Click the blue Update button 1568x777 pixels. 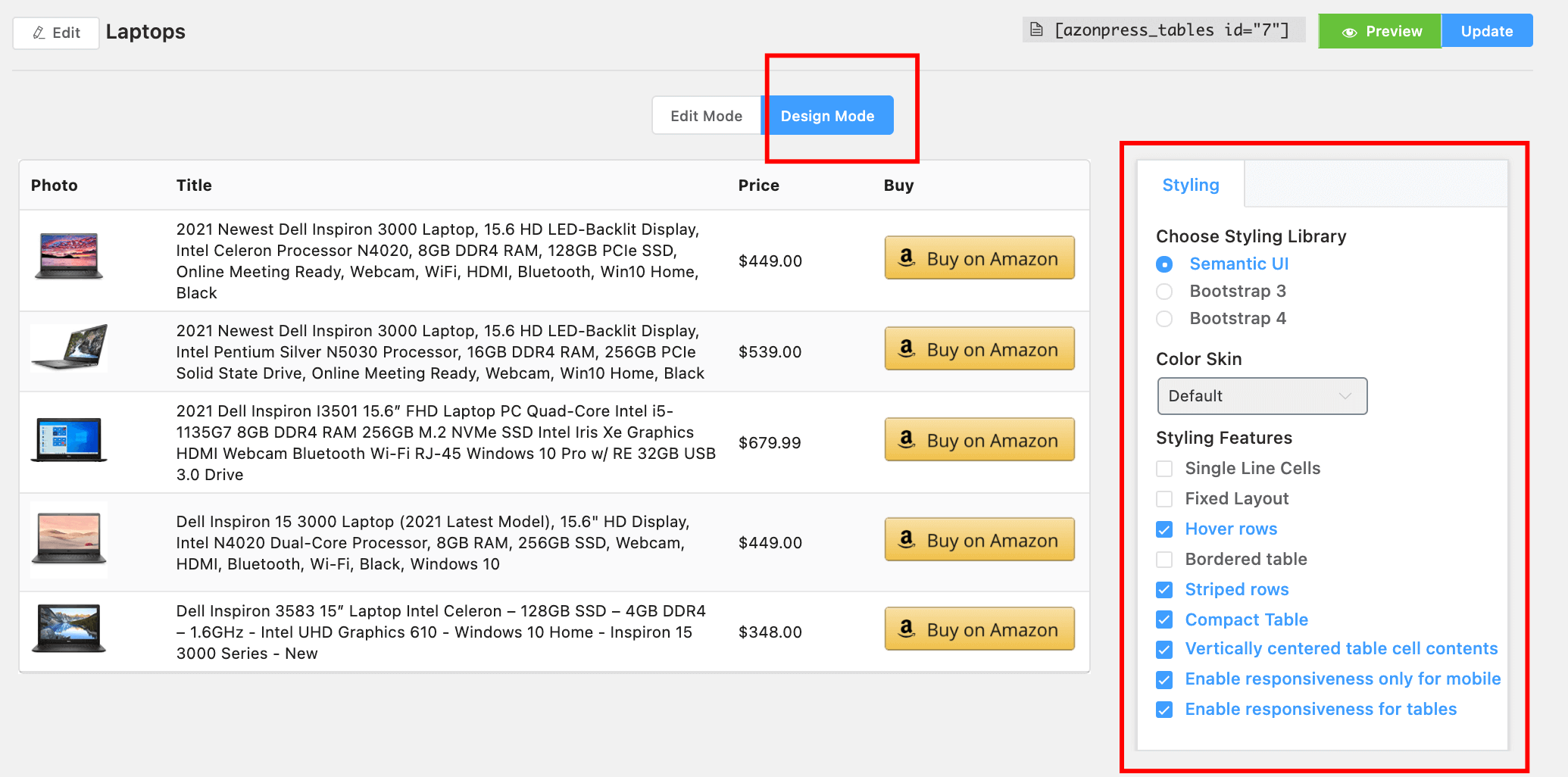1487,31
